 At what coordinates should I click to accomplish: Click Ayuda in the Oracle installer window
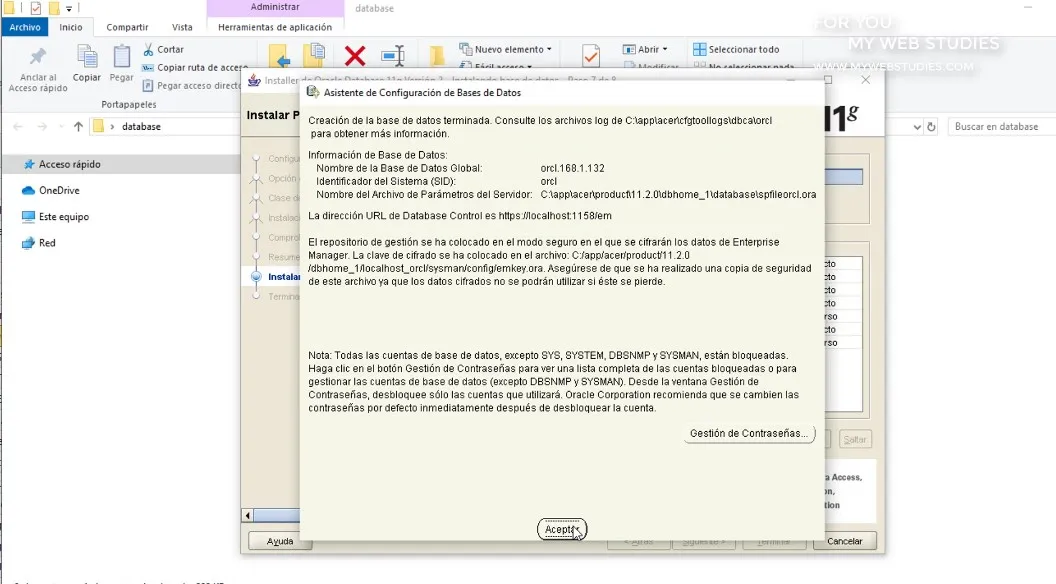click(279, 541)
